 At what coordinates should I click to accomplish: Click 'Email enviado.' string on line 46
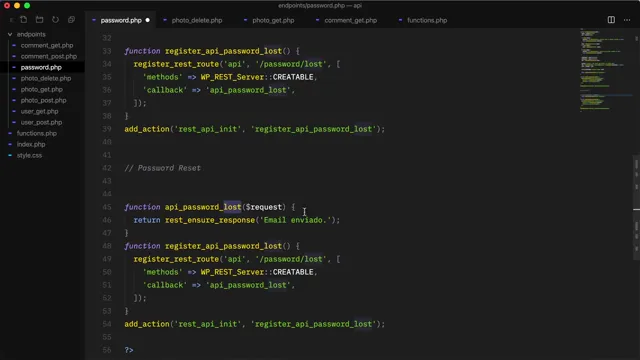pos(296,220)
